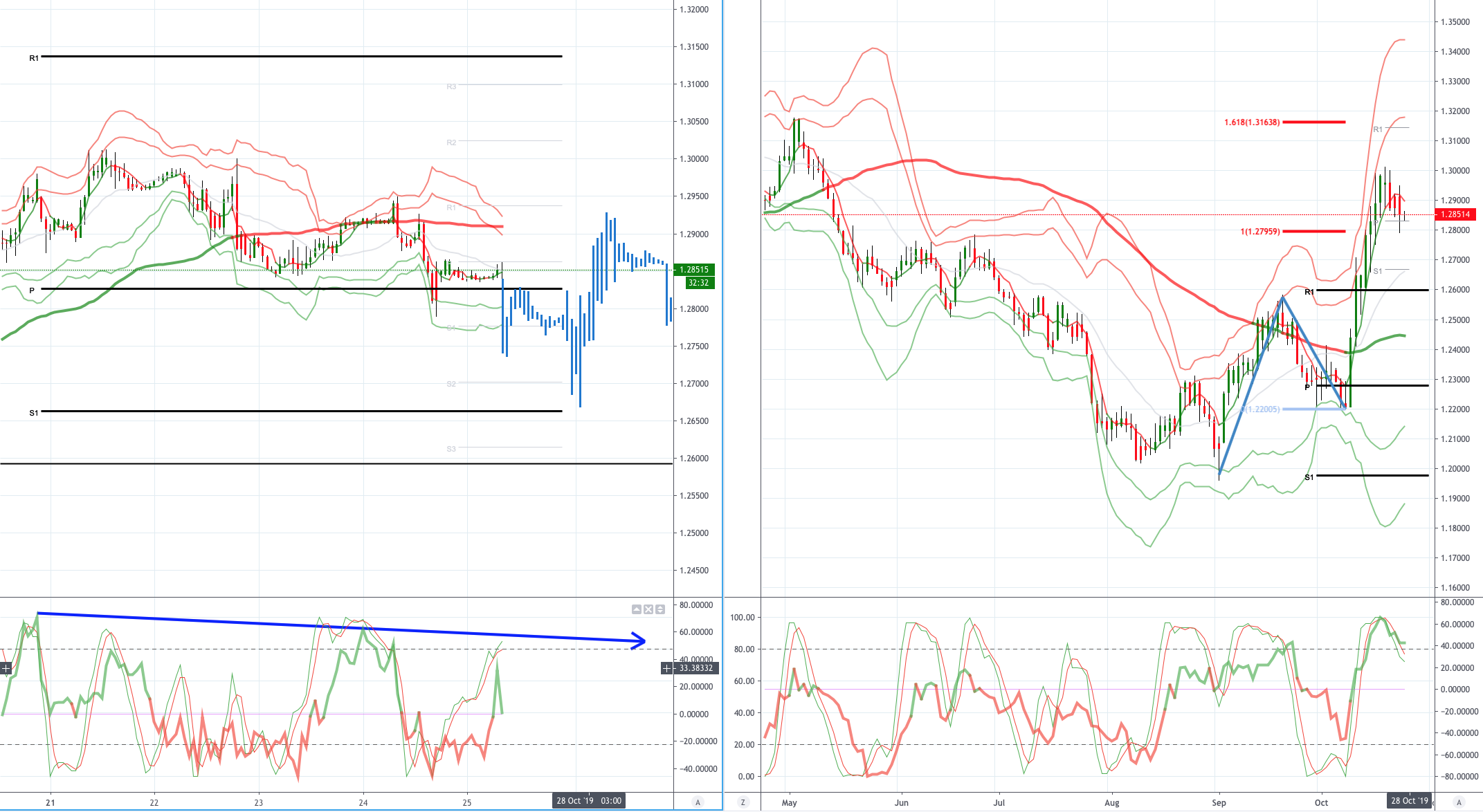Click the S1 pivot label on left chart

(x=34, y=413)
